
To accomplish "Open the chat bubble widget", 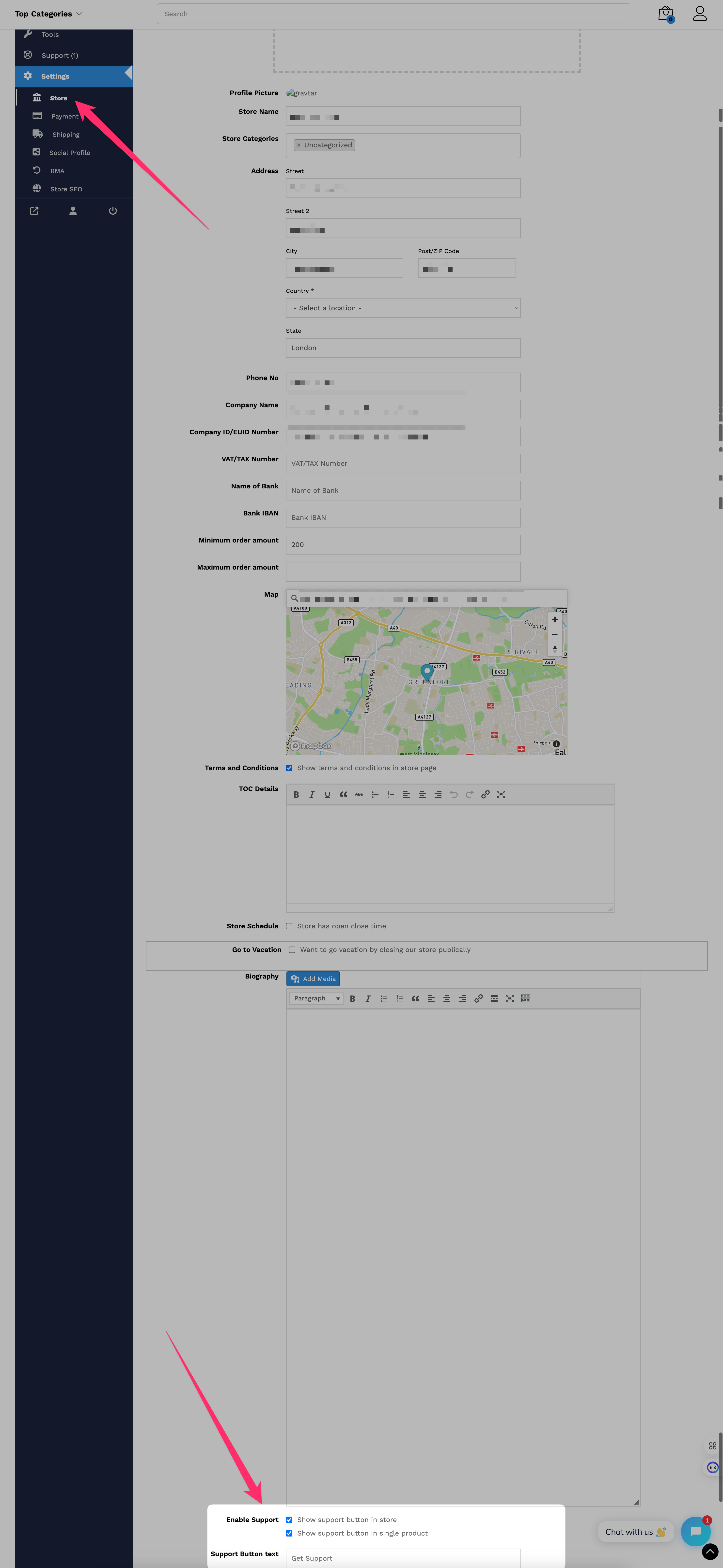I will click(696, 1531).
